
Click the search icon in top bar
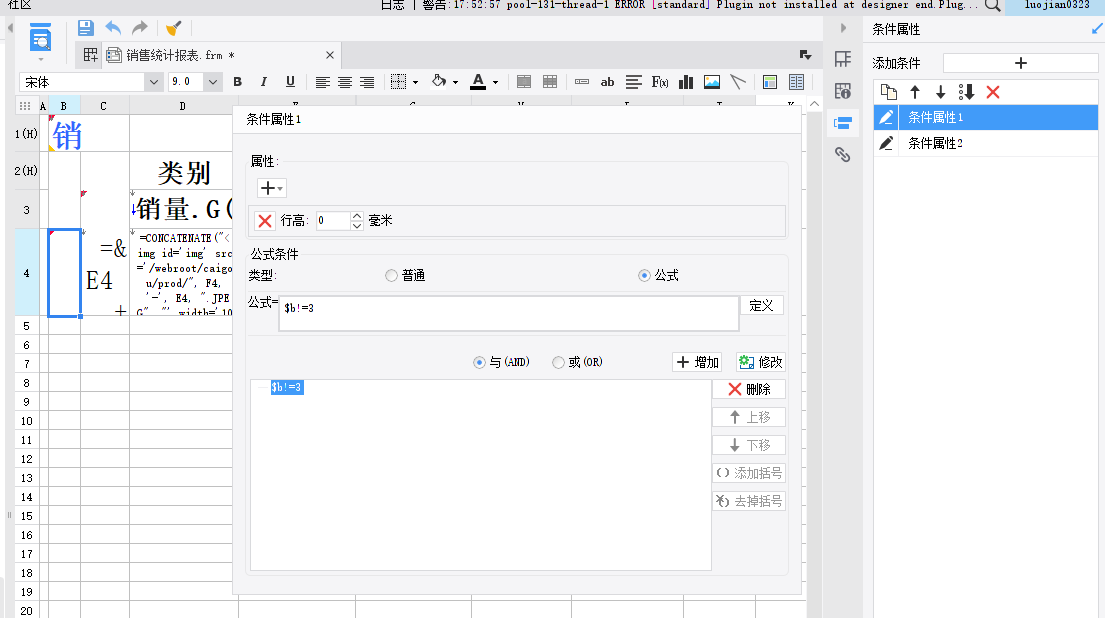pos(992,6)
